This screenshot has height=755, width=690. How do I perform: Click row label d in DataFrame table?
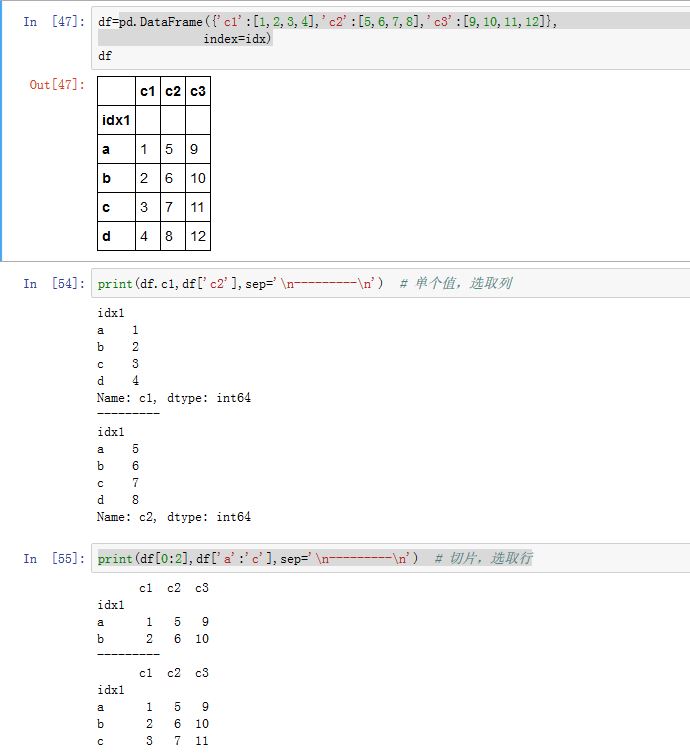106,237
